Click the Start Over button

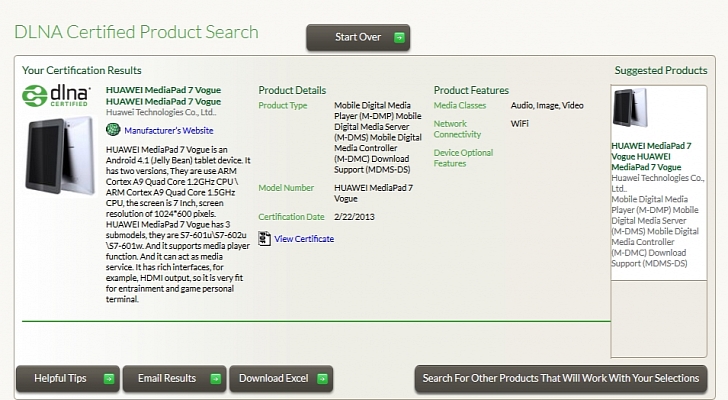pyautogui.click(x=358, y=38)
